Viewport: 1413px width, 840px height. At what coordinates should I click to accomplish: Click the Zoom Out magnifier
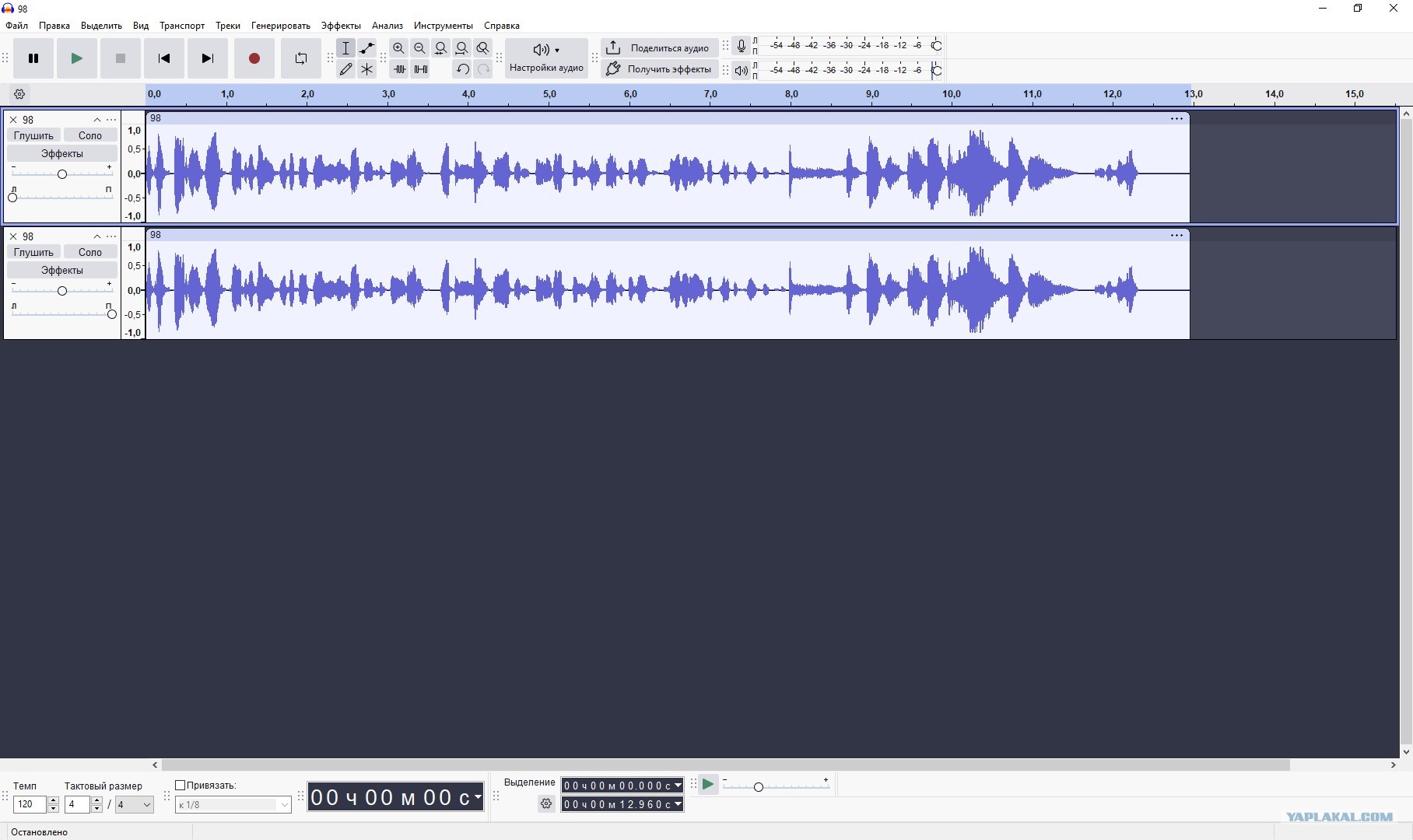(420, 48)
